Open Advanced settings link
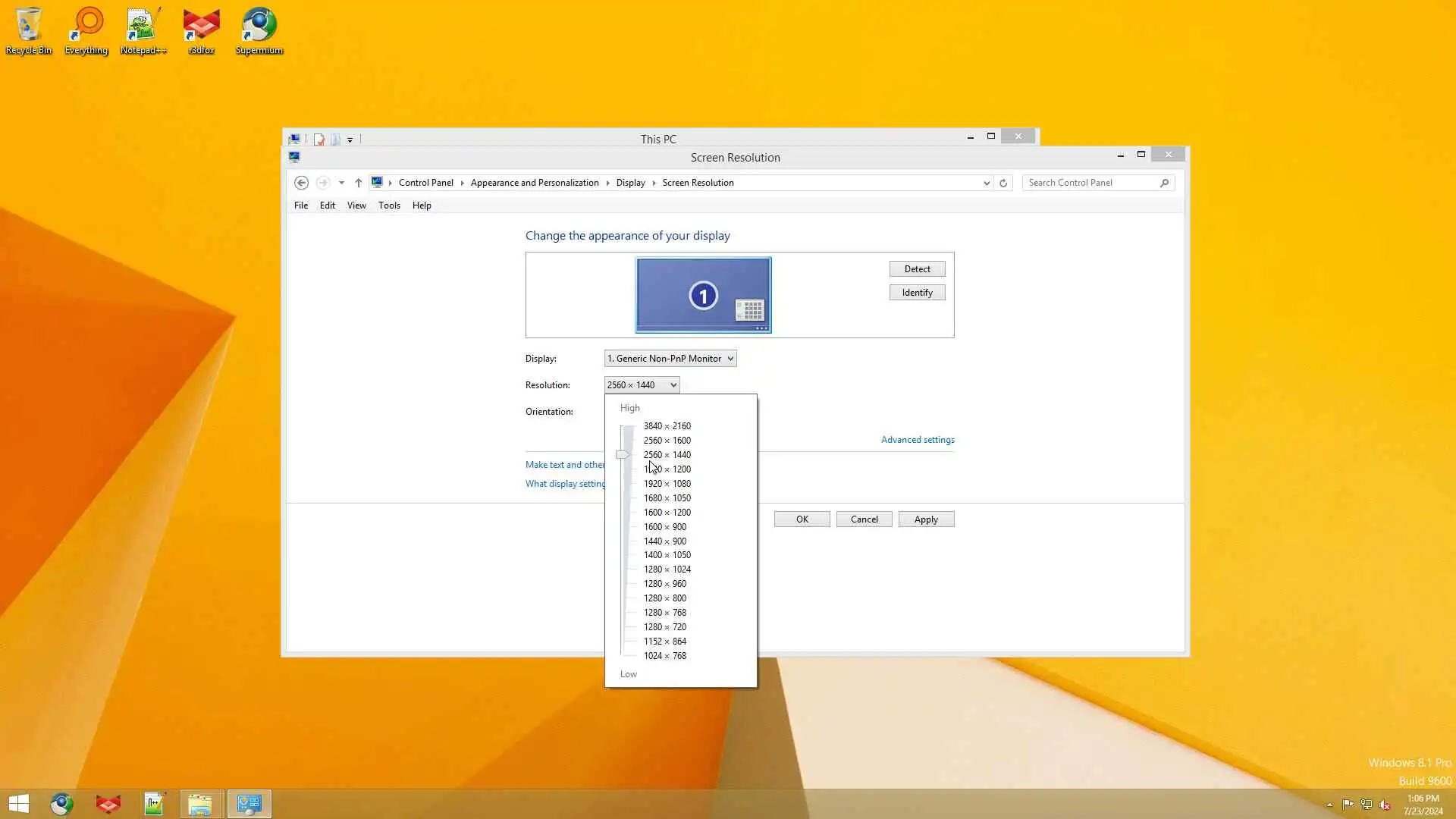 click(x=918, y=440)
